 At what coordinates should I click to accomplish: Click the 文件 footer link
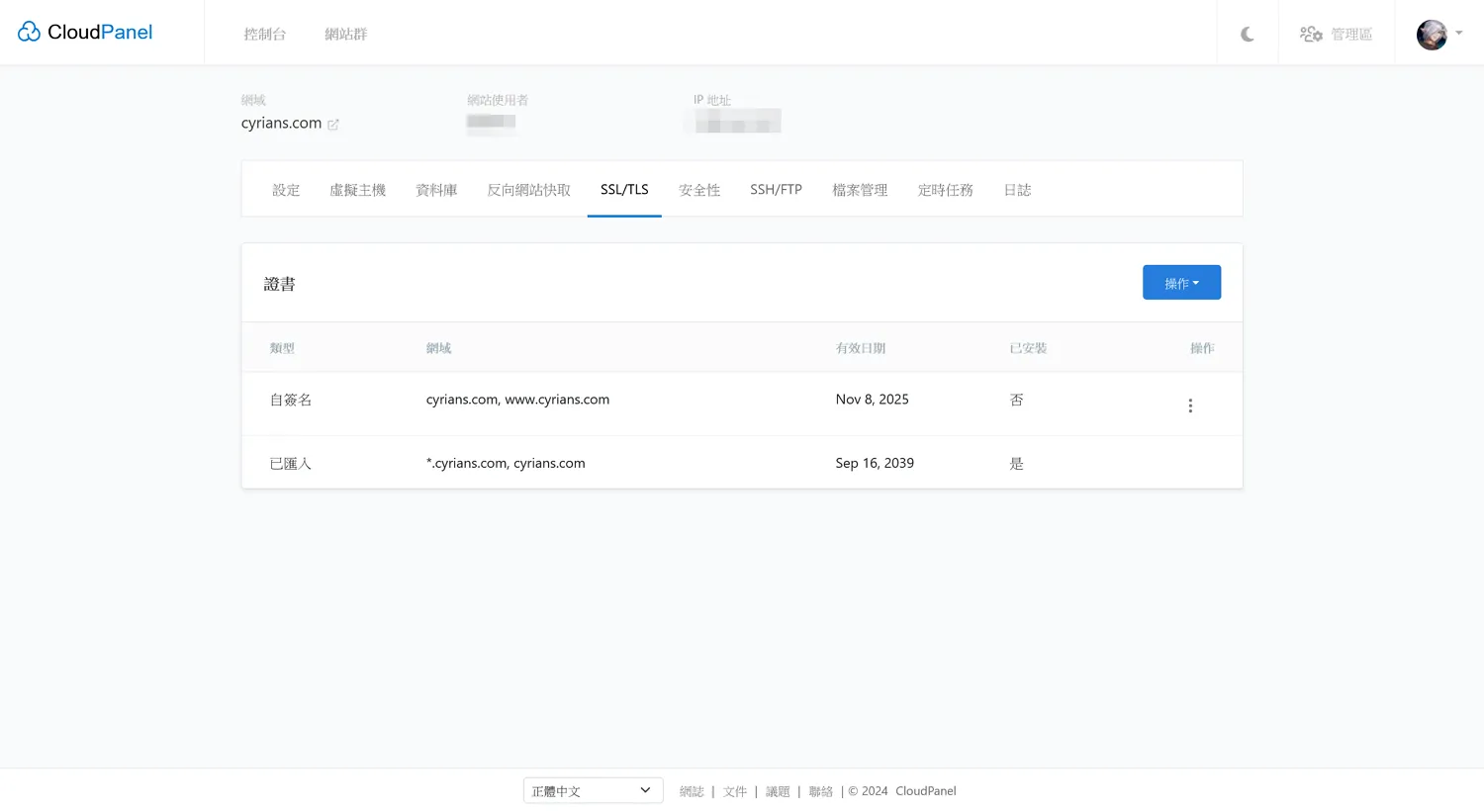tap(734, 792)
